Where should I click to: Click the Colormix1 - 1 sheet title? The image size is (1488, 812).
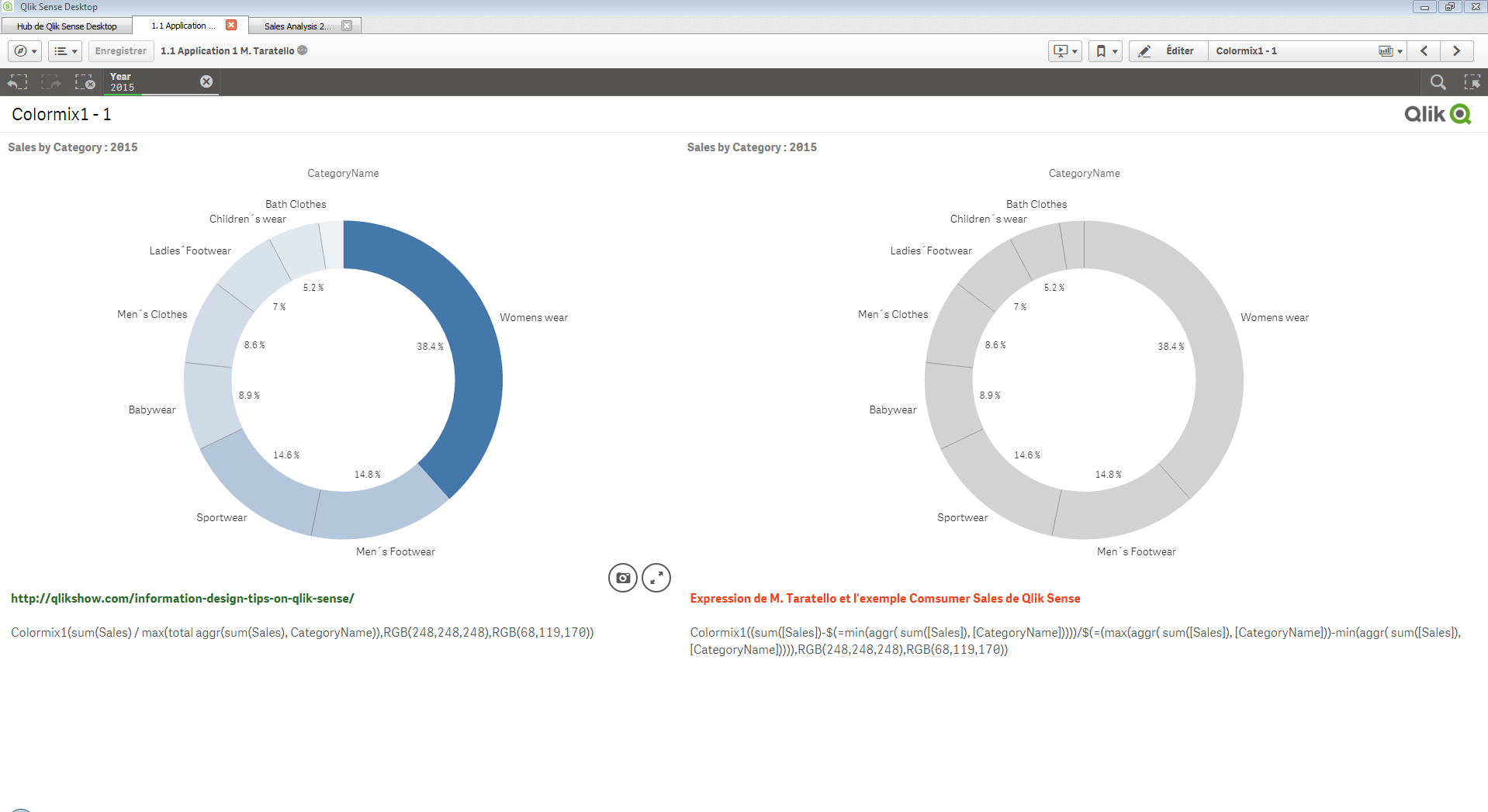tap(61, 115)
